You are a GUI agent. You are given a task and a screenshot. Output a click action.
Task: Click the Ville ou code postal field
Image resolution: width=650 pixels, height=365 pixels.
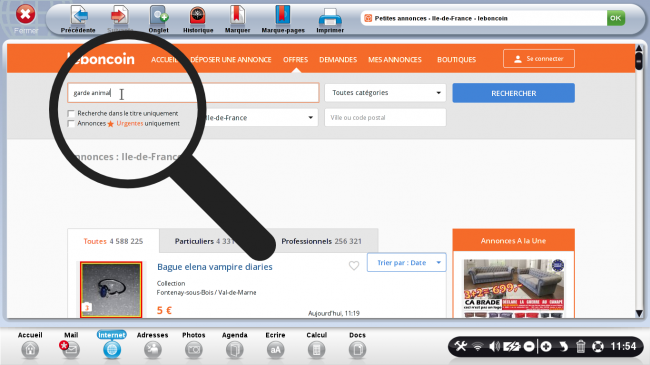tap(385, 118)
